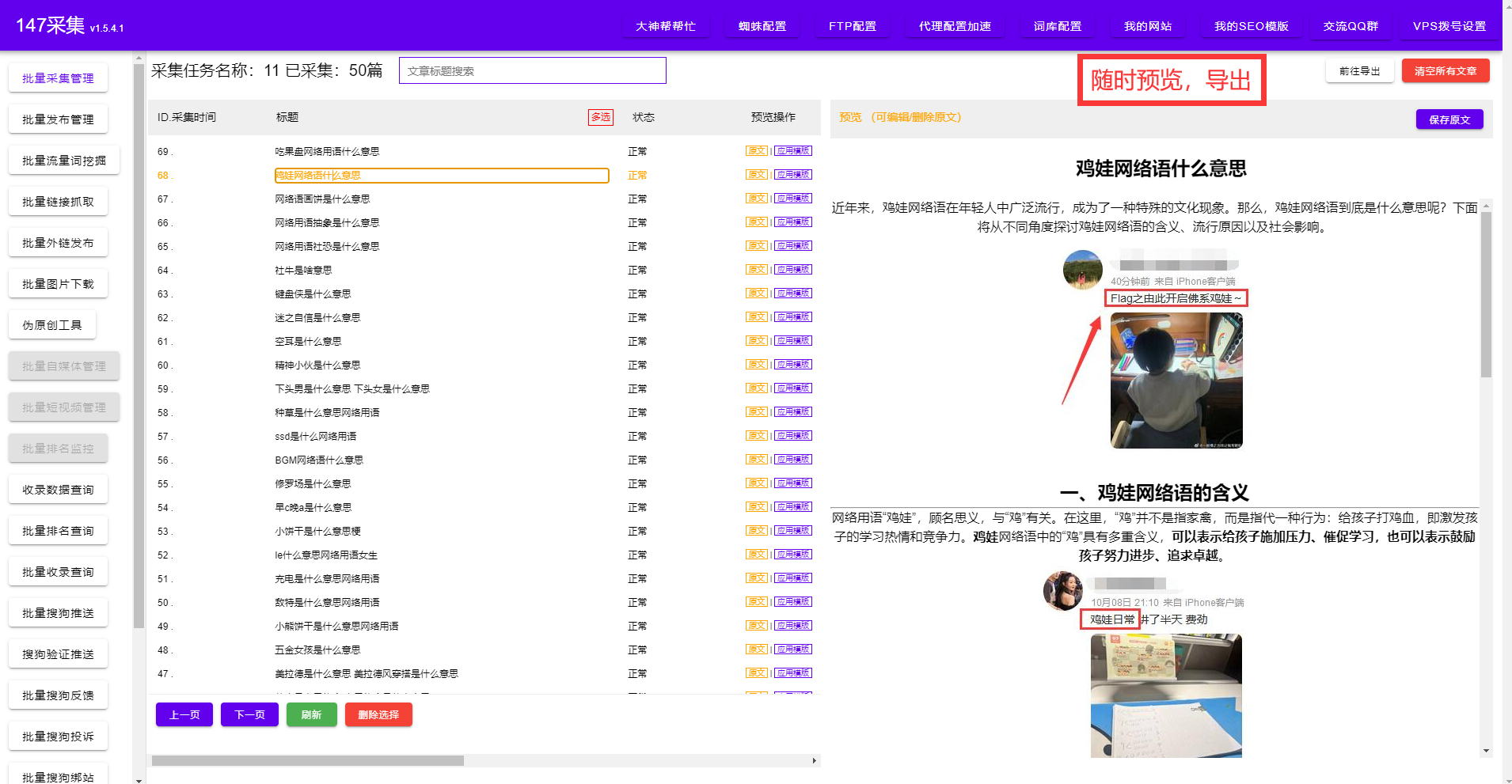Viewport: 1512px width, 784px height.
Task: Open 批量排名查询 in the sidebar
Action: (x=58, y=531)
